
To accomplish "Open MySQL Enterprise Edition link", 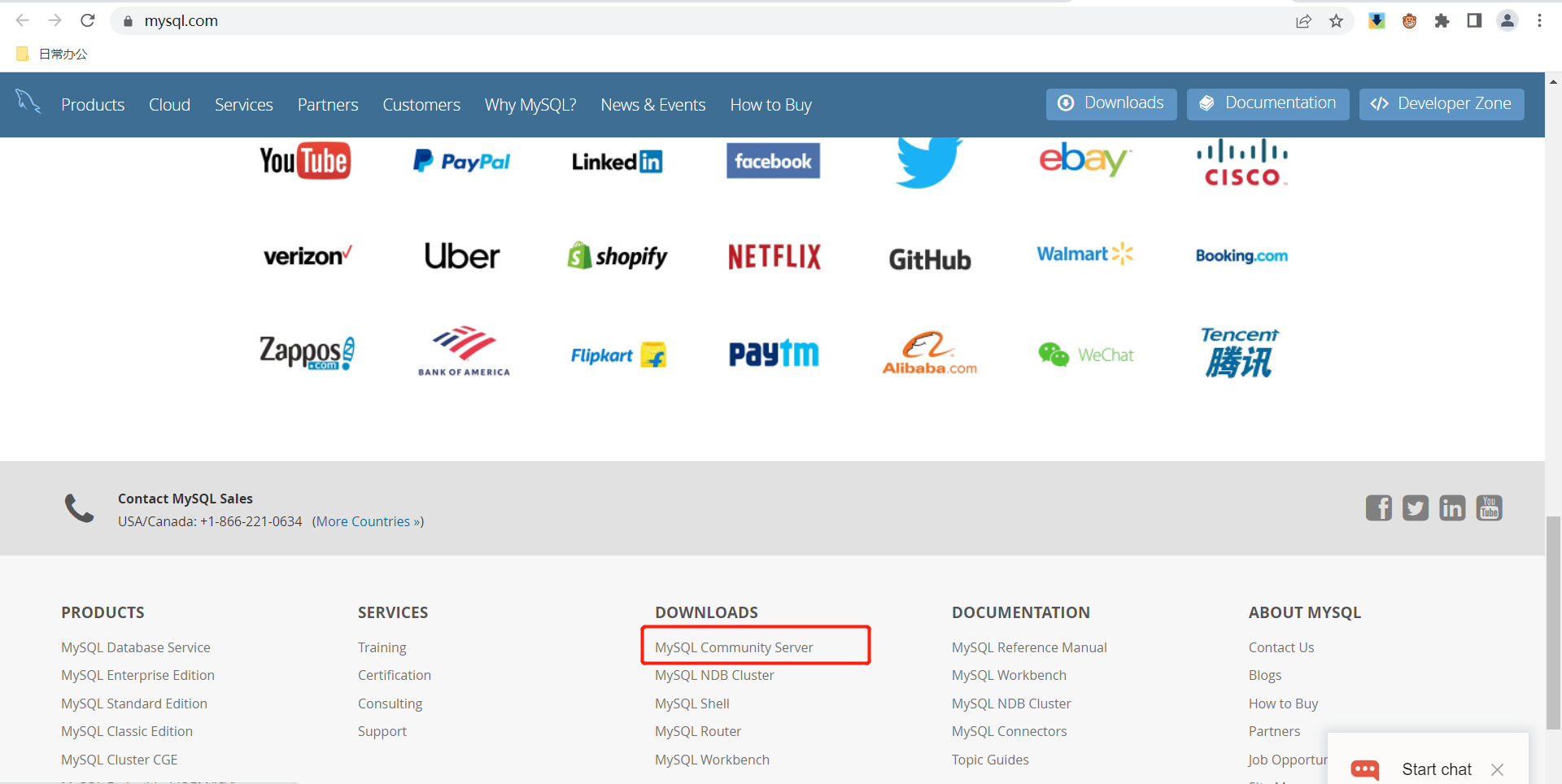I will click(137, 675).
